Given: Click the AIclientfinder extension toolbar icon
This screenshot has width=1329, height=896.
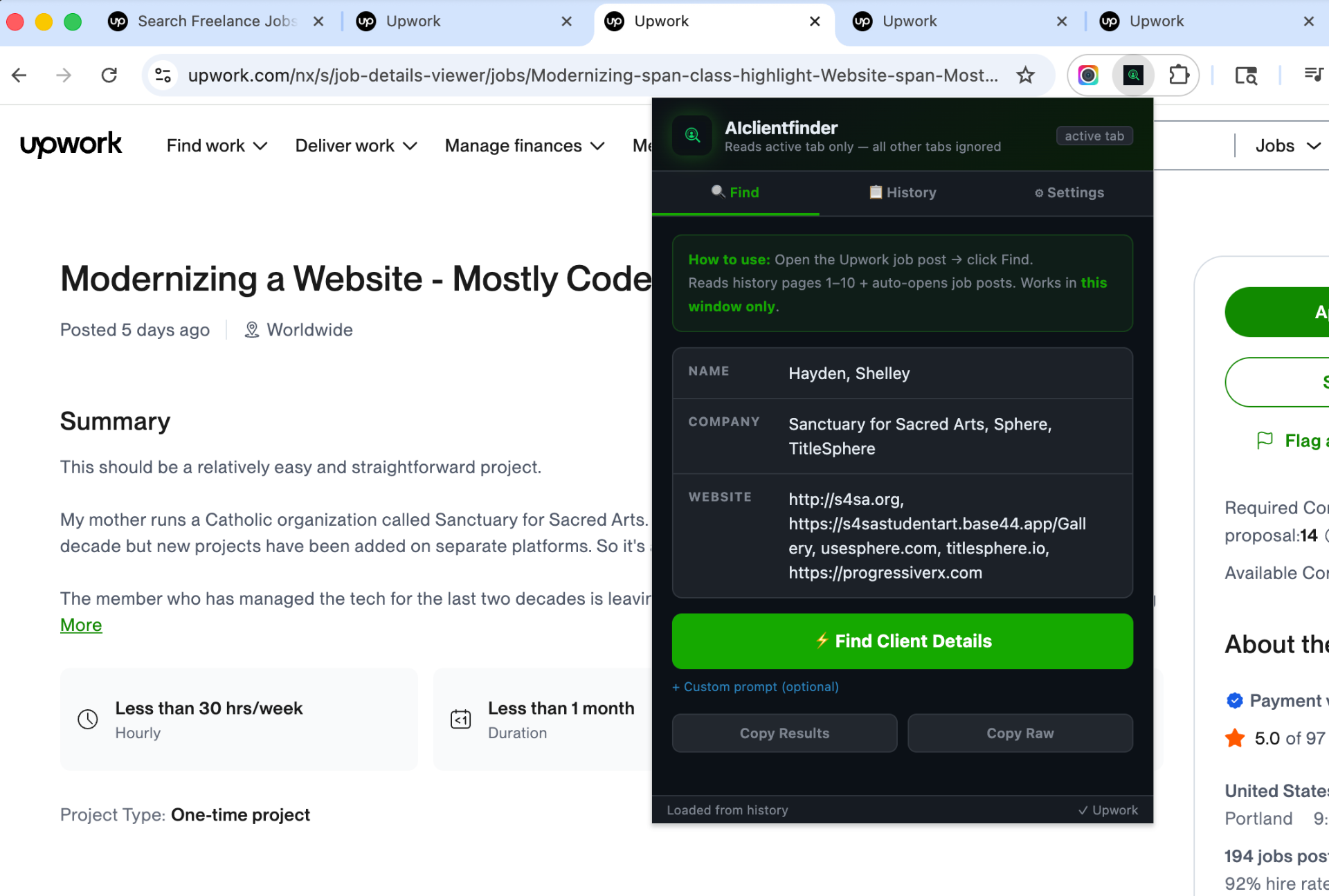Looking at the screenshot, I should click(x=1133, y=75).
